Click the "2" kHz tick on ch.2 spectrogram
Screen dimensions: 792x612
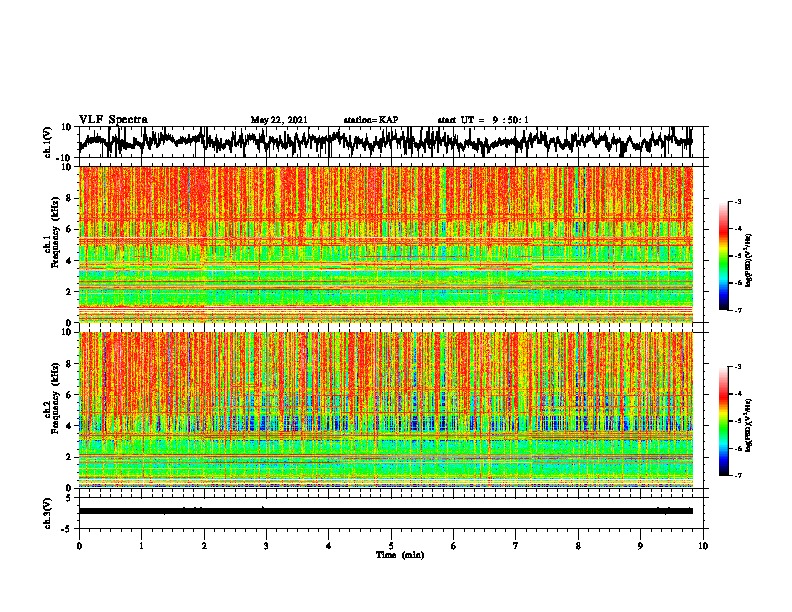[70, 457]
